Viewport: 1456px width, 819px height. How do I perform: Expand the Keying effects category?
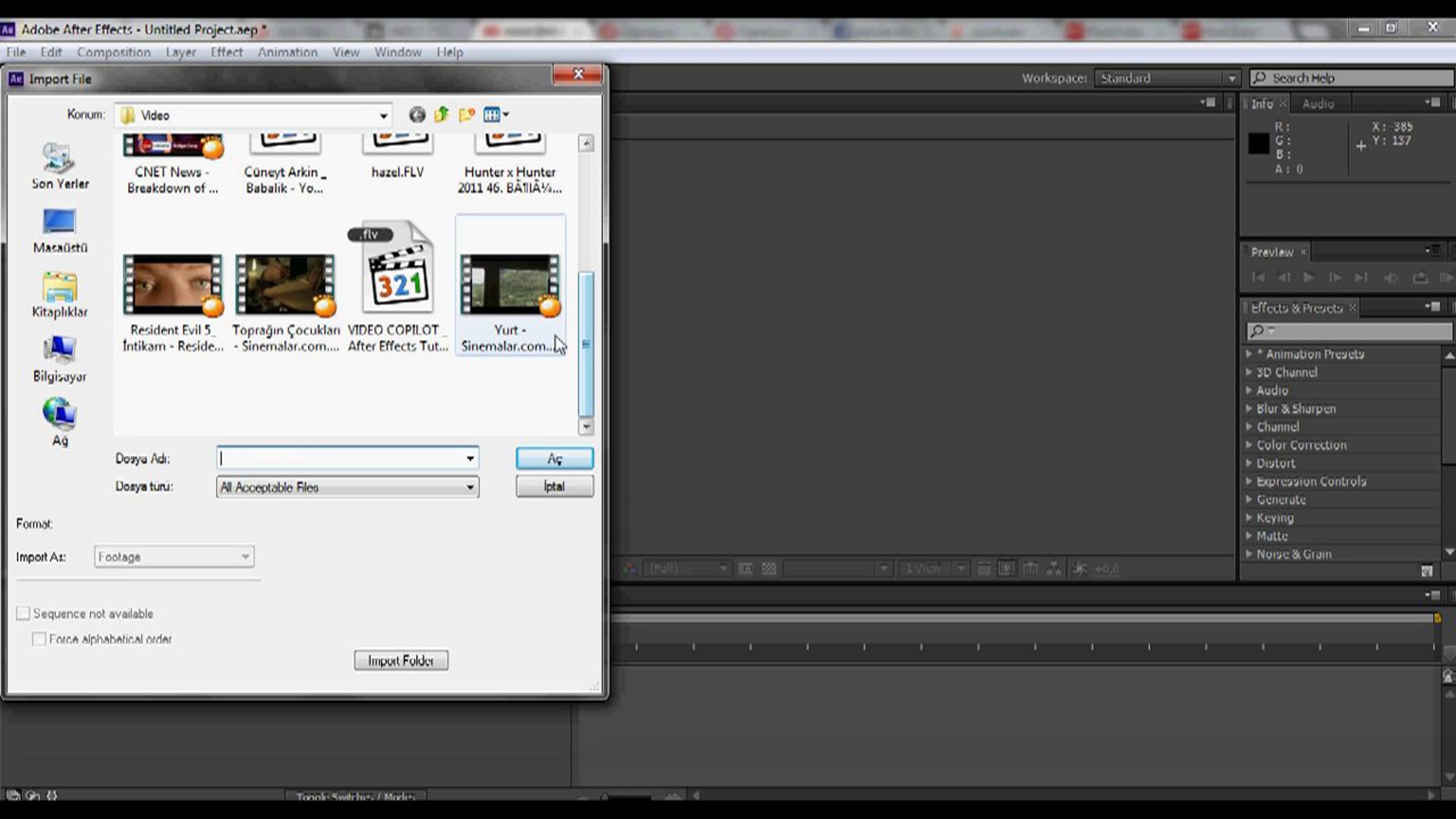click(x=1249, y=517)
